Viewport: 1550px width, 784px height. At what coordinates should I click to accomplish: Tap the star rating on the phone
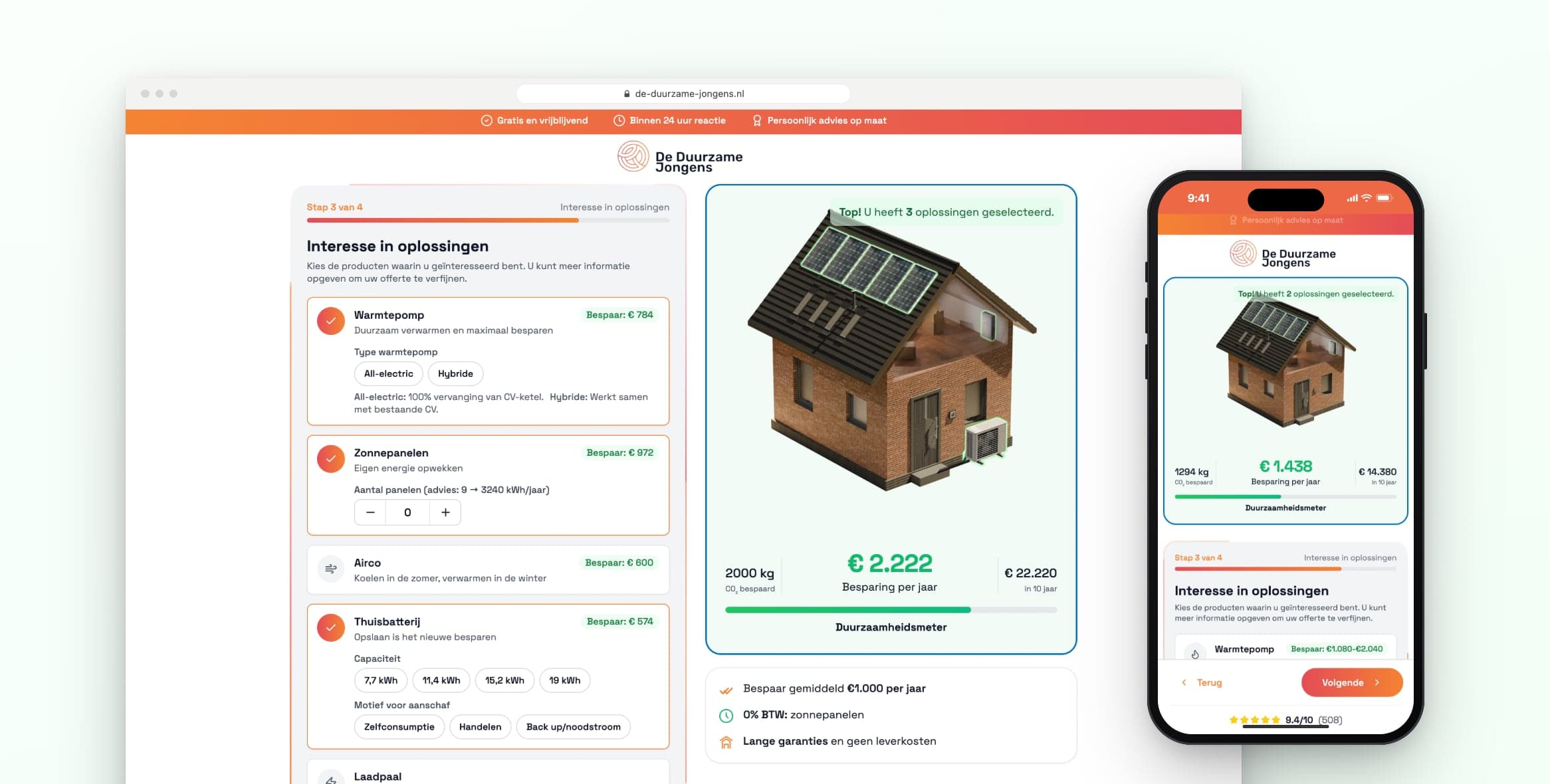(x=1254, y=720)
